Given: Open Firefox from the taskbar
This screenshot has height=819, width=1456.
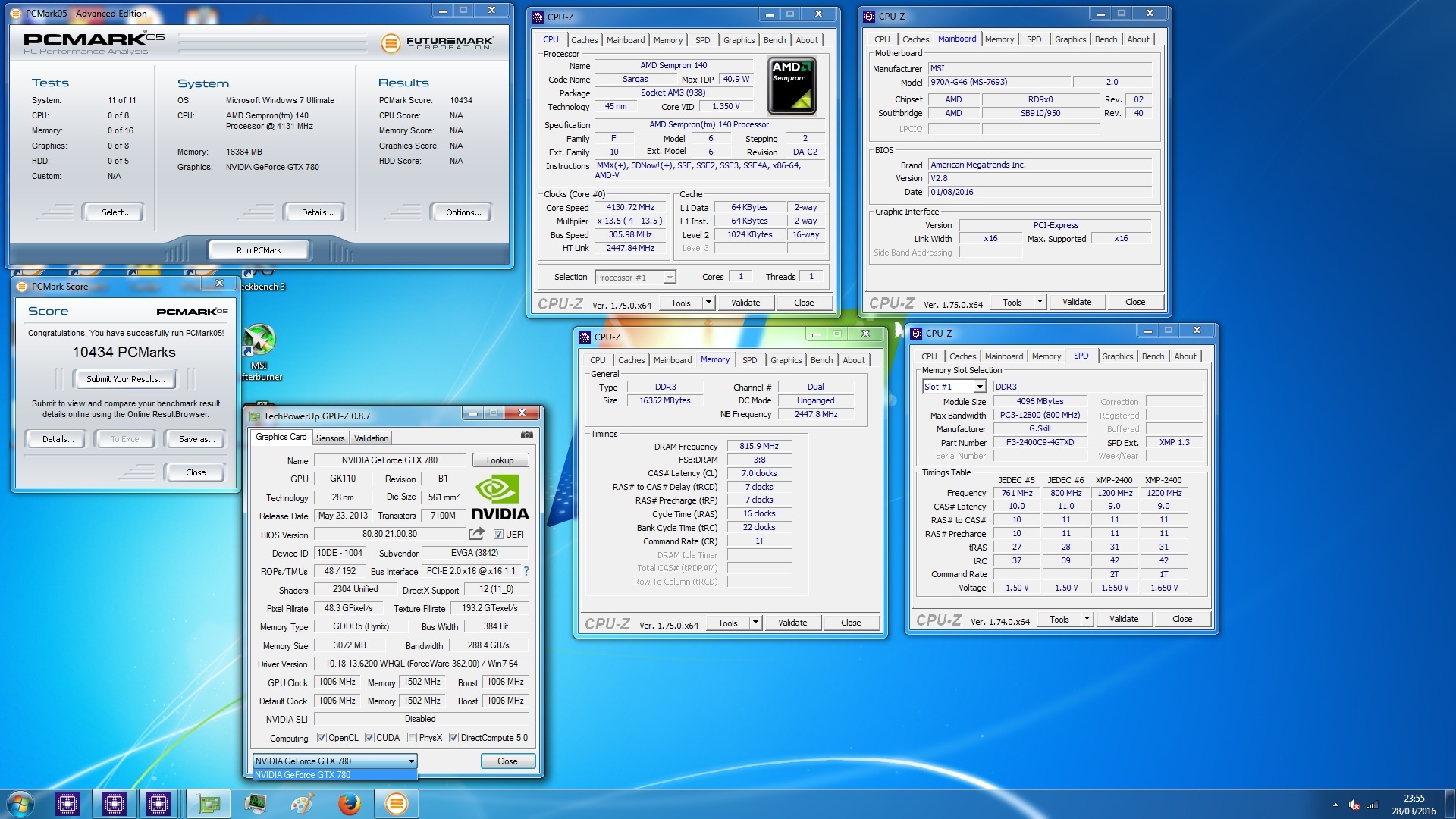Looking at the screenshot, I should coord(349,804).
